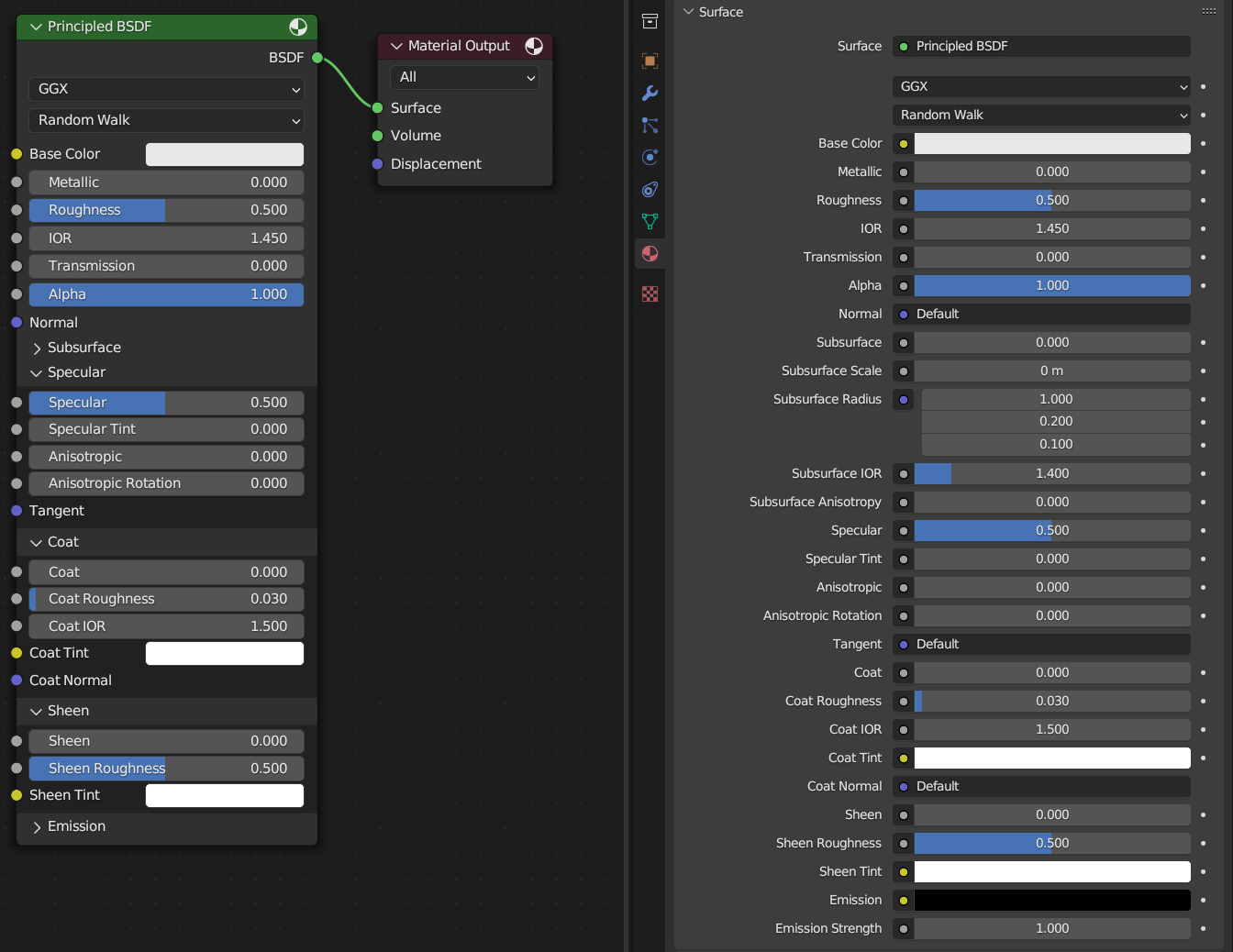Click the BSDF output socket on the node
Image resolution: width=1233 pixels, height=952 pixels.
pos(317,58)
